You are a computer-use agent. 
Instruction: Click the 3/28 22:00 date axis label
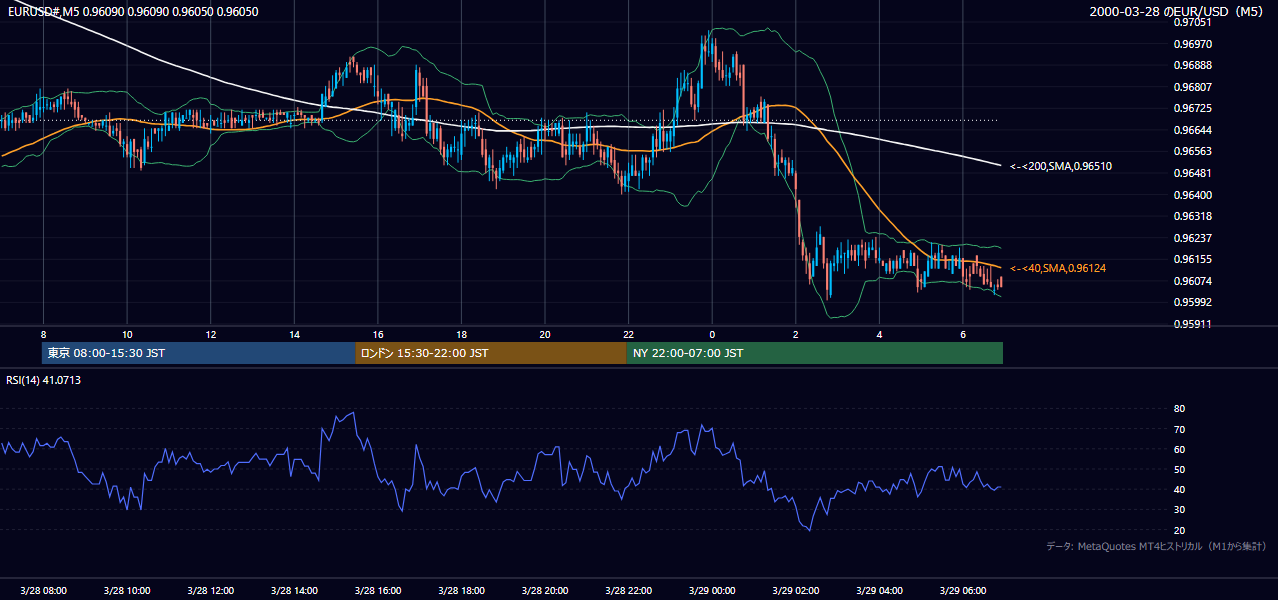(x=628, y=591)
